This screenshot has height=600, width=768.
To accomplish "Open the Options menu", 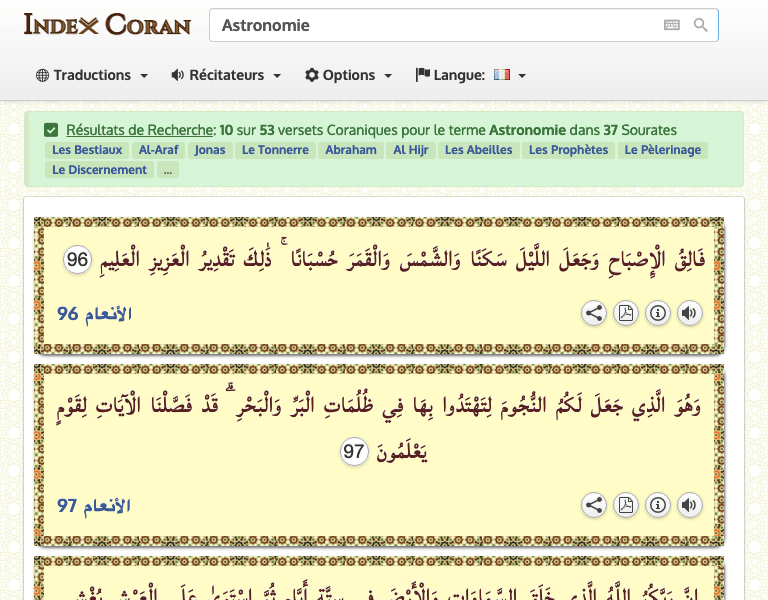I will (x=348, y=75).
